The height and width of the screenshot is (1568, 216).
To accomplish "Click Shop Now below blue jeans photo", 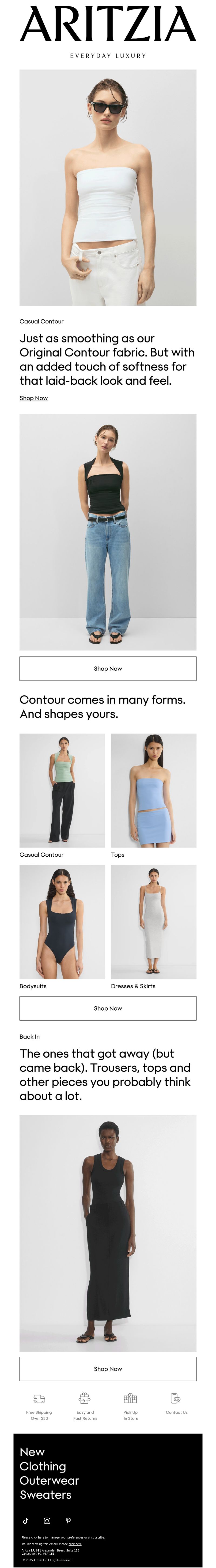I will [x=108, y=668].
